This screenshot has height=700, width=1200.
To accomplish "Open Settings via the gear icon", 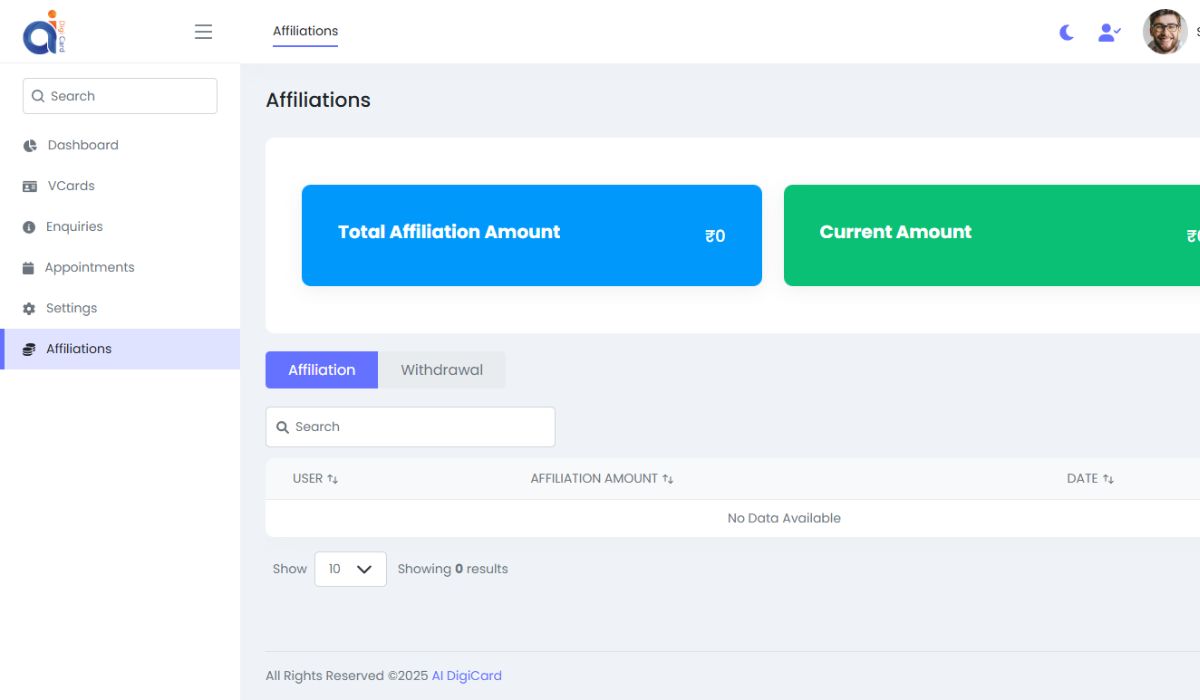I will click(29, 308).
